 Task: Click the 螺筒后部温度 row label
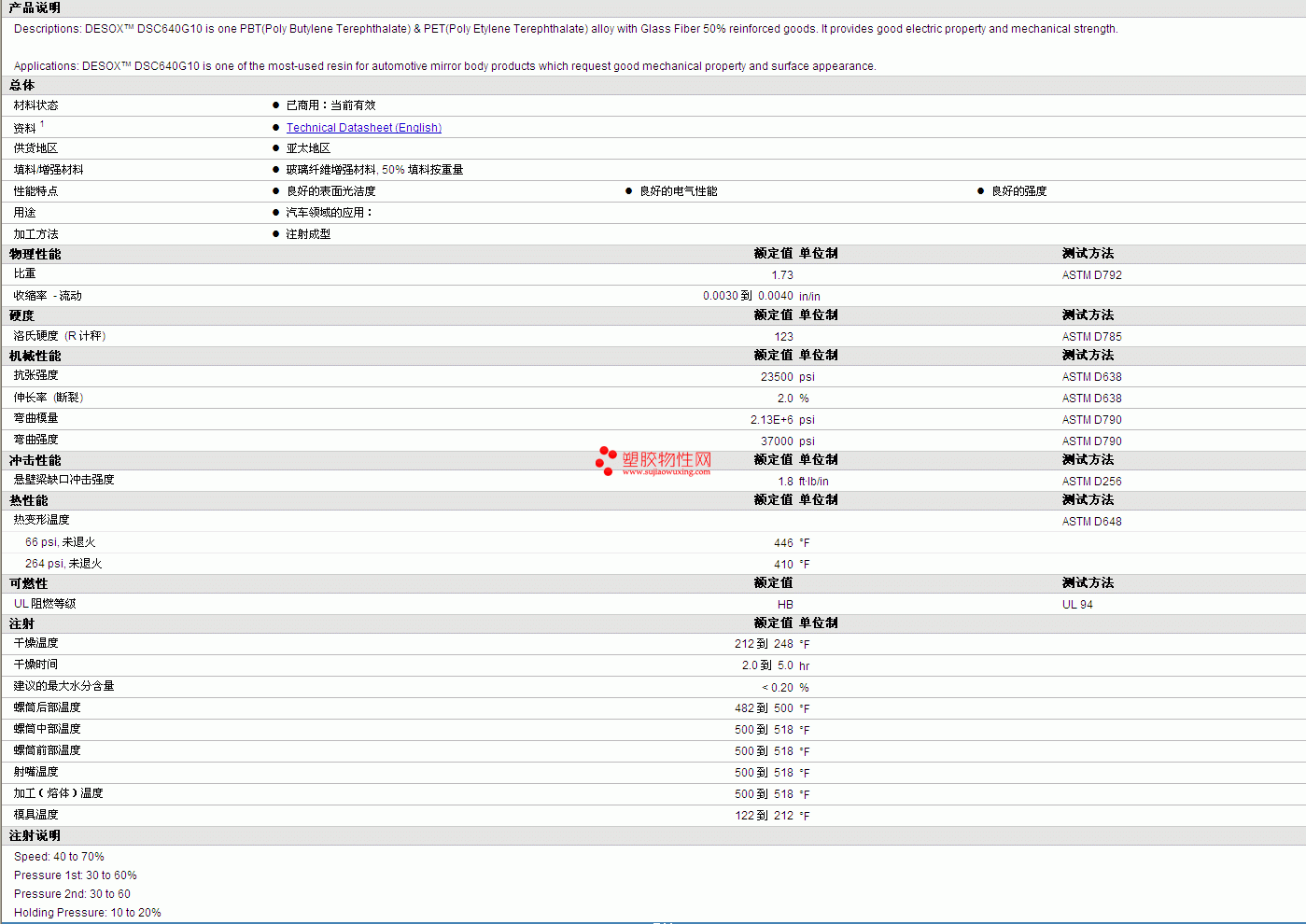pos(47,707)
